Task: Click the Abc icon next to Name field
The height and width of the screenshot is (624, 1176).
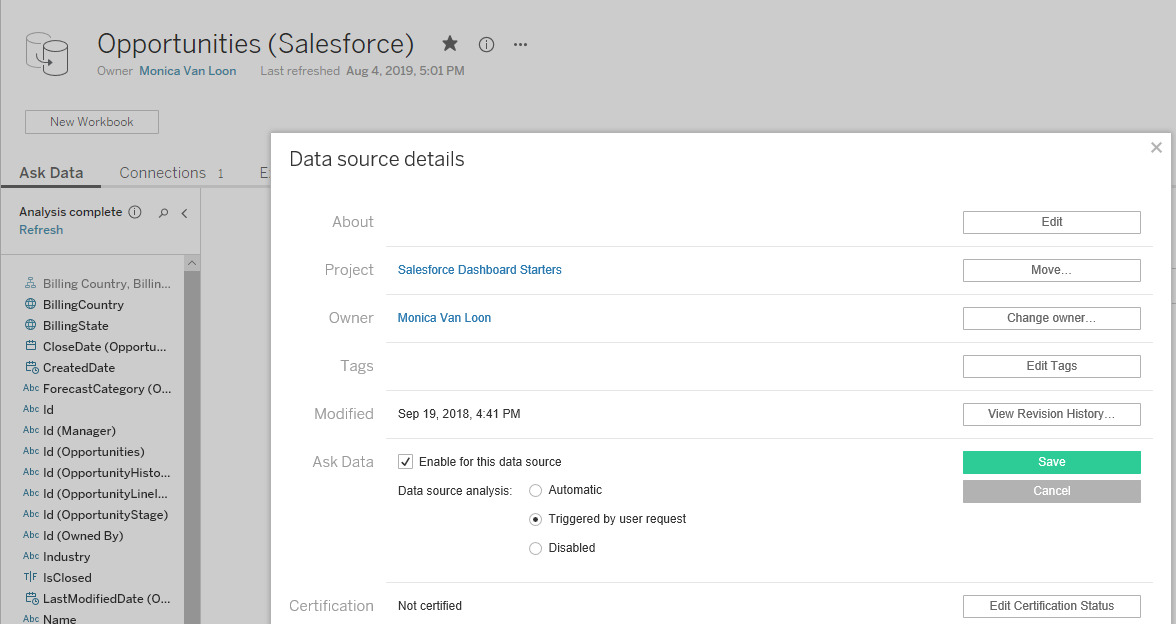Action: (x=30, y=617)
